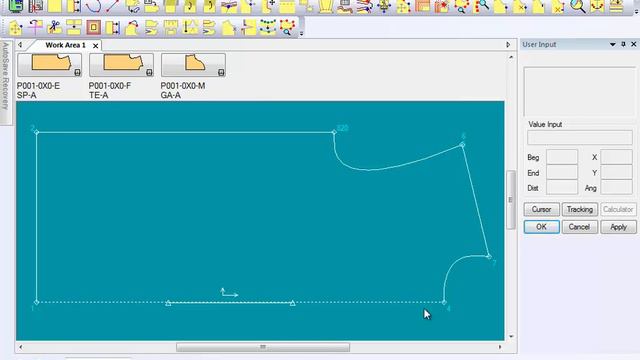
Task: Select the move piece four-arrow tool
Action: [16, 28]
